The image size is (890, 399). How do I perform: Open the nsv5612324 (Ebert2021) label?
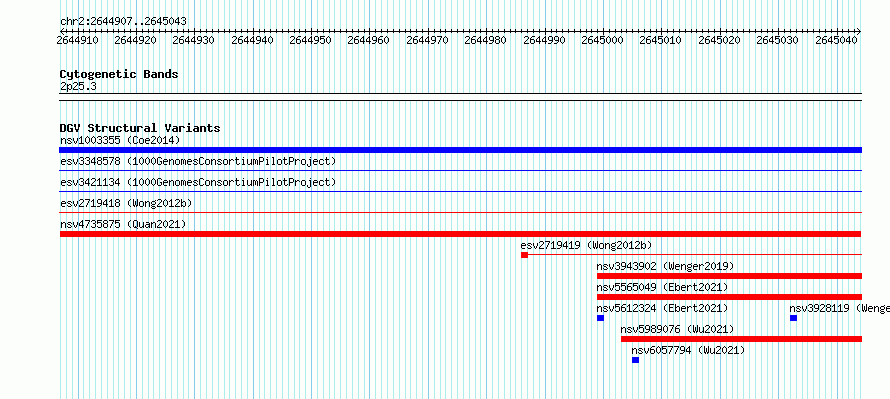click(662, 308)
